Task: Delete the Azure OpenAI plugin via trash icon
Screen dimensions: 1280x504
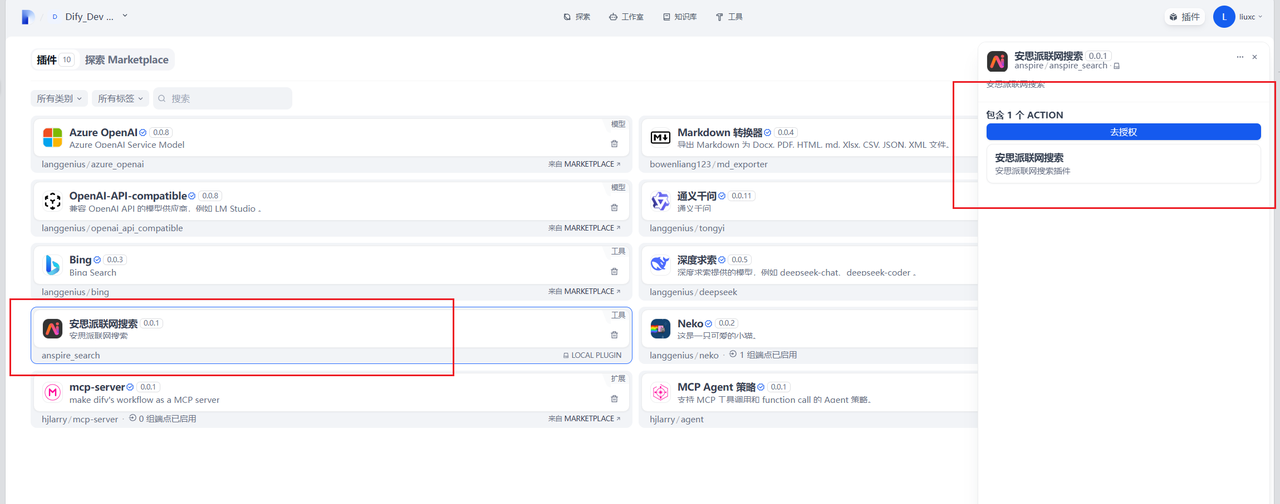Action: [614, 144]
